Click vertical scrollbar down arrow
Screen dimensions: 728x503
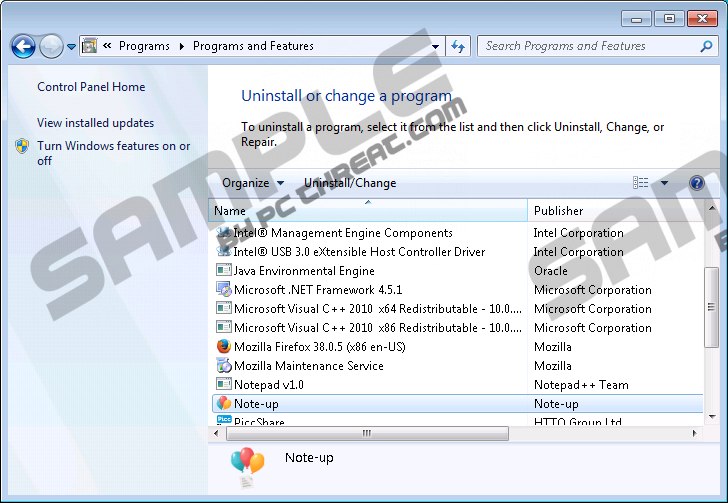point(712,417)
